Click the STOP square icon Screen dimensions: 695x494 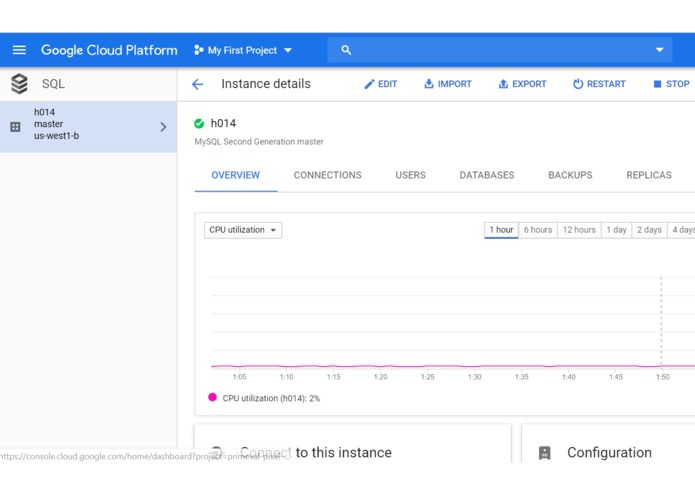coord(657,84)
